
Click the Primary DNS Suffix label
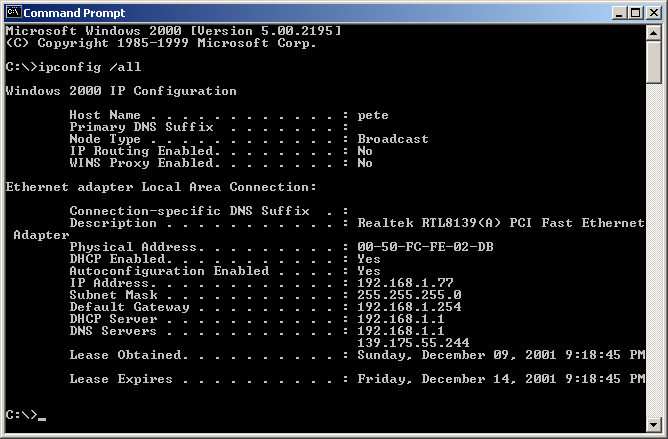(x=141, y=127)
